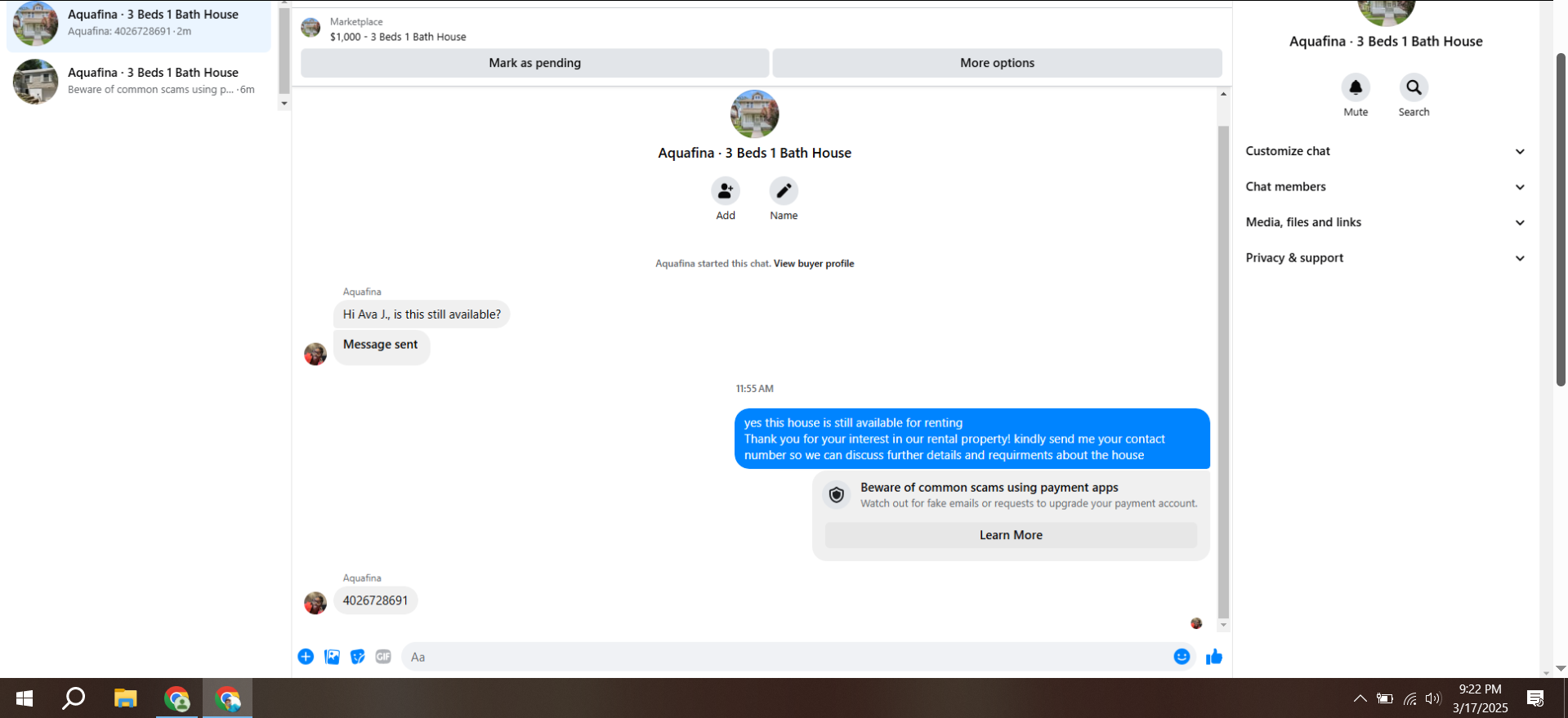
Task: Search in conversation using the magnifier icon
Action: (x=1414, y=87)
